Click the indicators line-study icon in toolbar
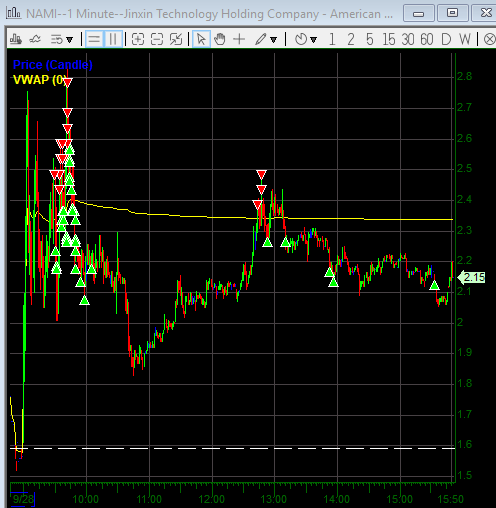The height and width of the screenshot is (508, 496). click(35, 39)
